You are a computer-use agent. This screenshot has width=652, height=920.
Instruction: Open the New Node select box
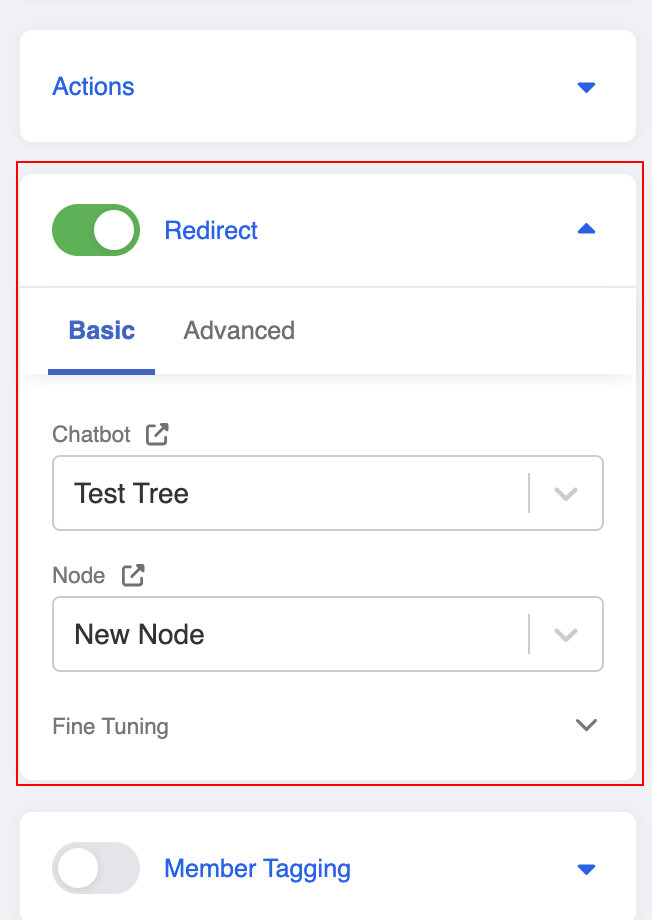pos(290,634)
